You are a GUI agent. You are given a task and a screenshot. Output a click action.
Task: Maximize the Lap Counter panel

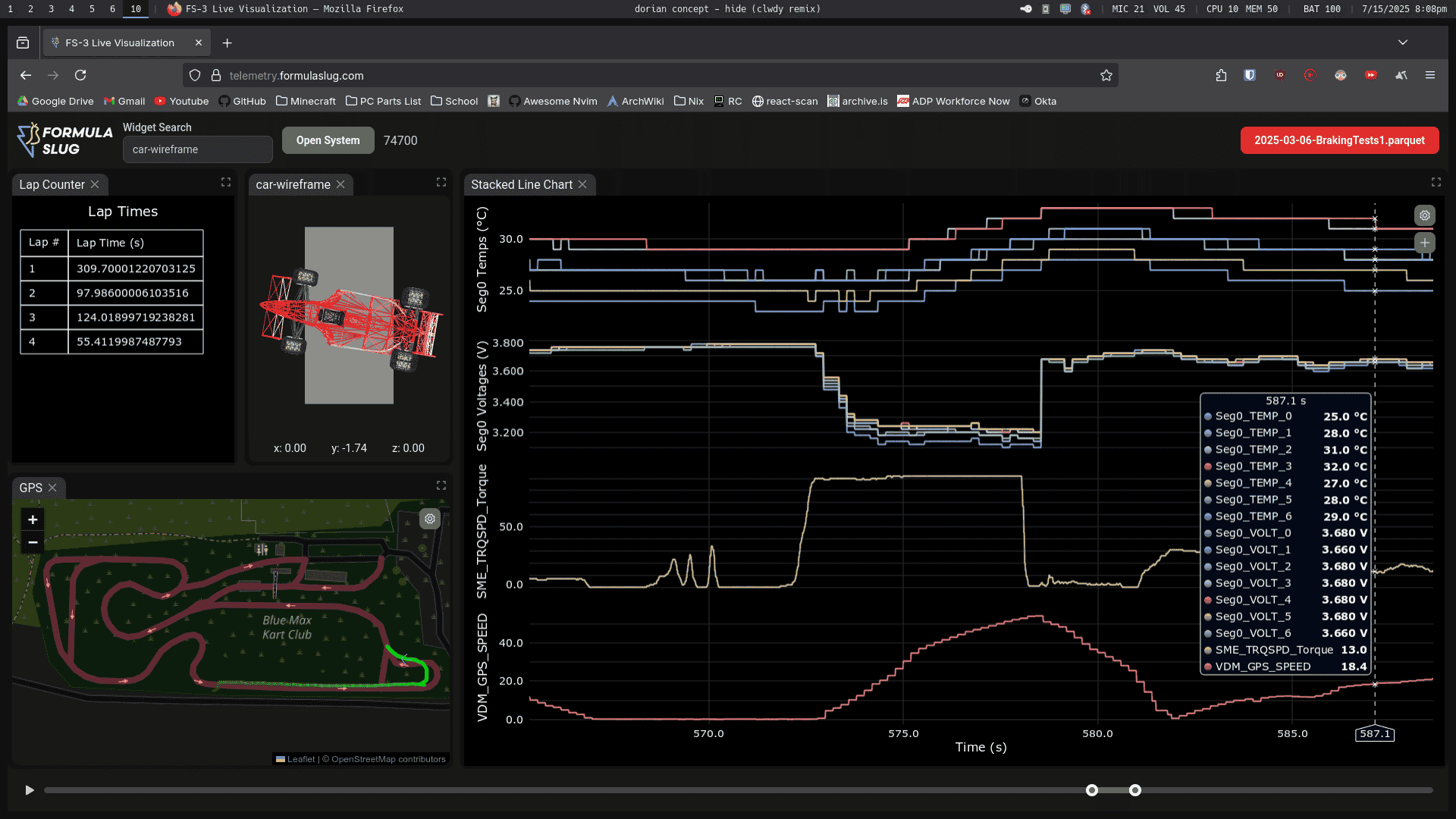[226, 182]
